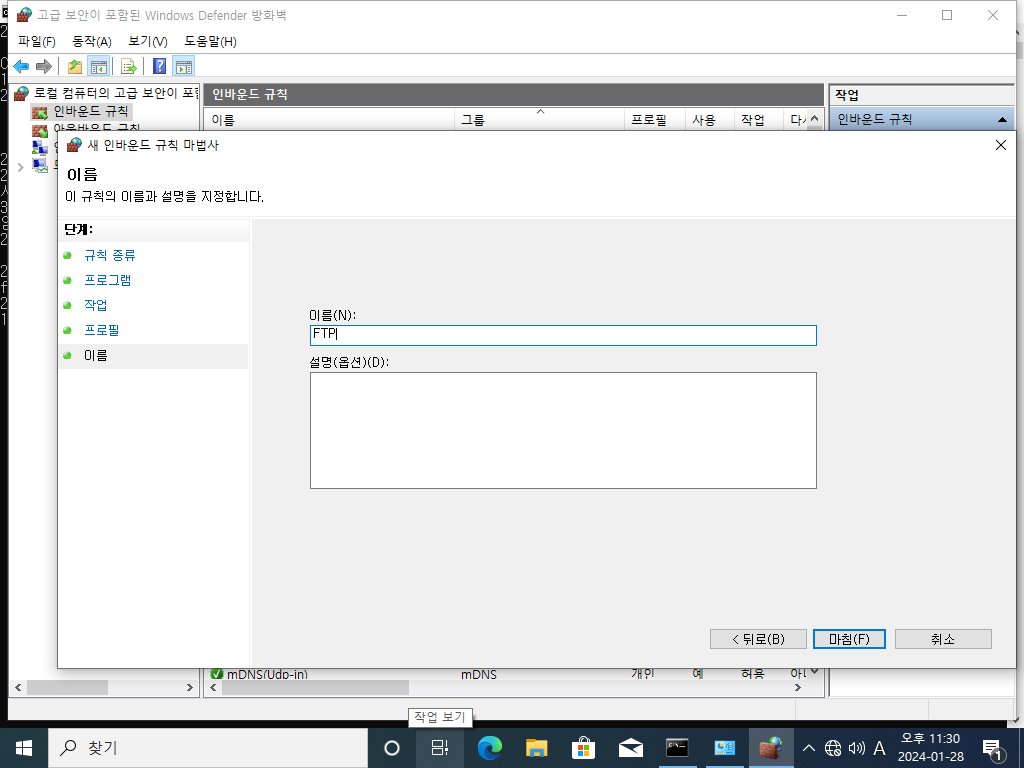Image resolution: width=1024 pixels, height=768 pixels.
Task: Open Microsoft Store from taskbar
Action: pos(583,748)
